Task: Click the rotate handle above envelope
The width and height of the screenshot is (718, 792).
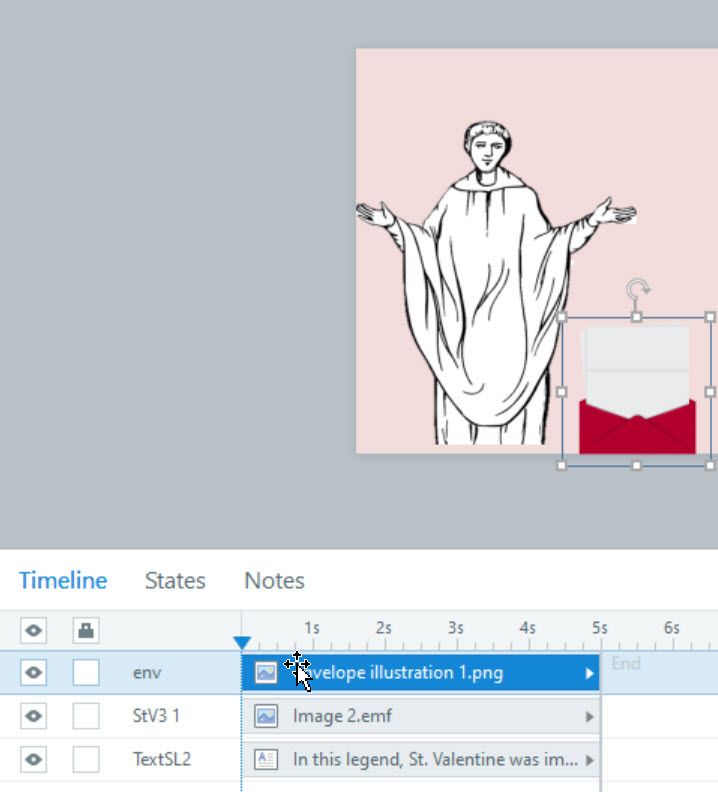Action: pos(638,290)
